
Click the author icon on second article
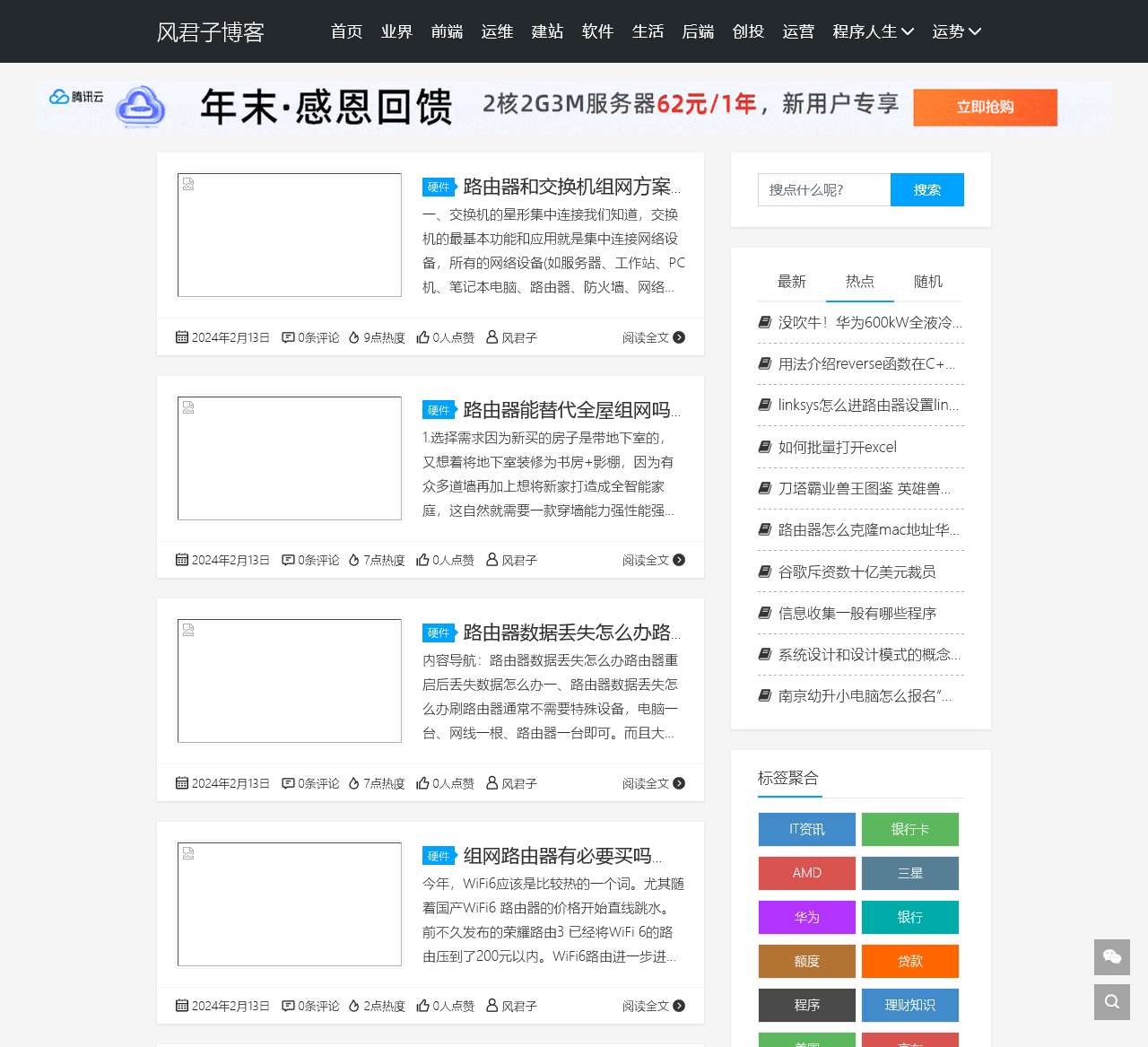coord(491,560)
